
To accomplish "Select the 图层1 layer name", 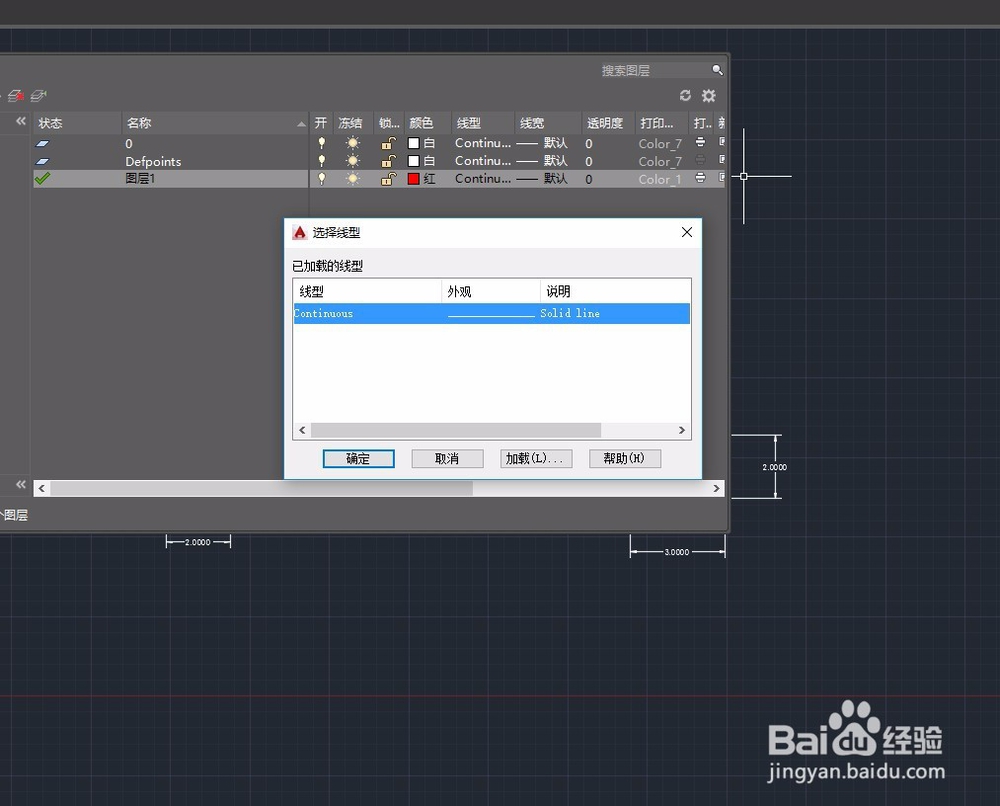I will [x=140, y=179].
